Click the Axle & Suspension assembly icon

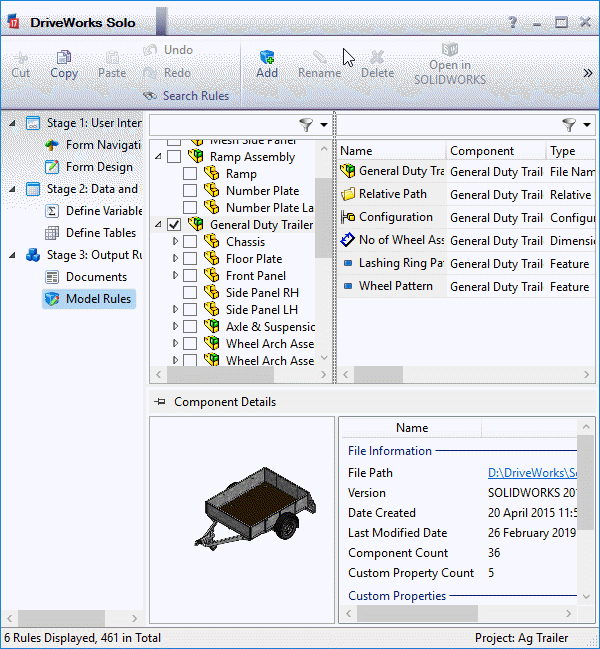click(x=212, y=326)
